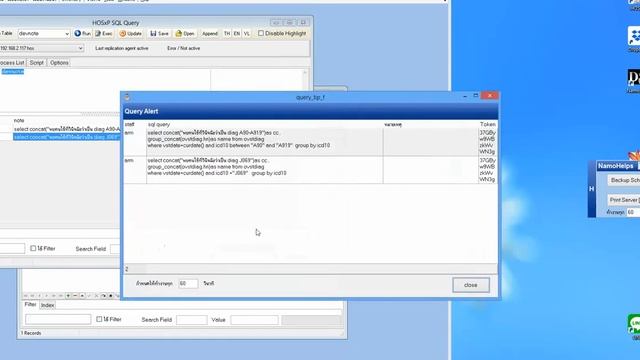Viewport: 640px width, 360px height.
Task: Click the close button in Query Alert dialog
Action: coord(471,285)
